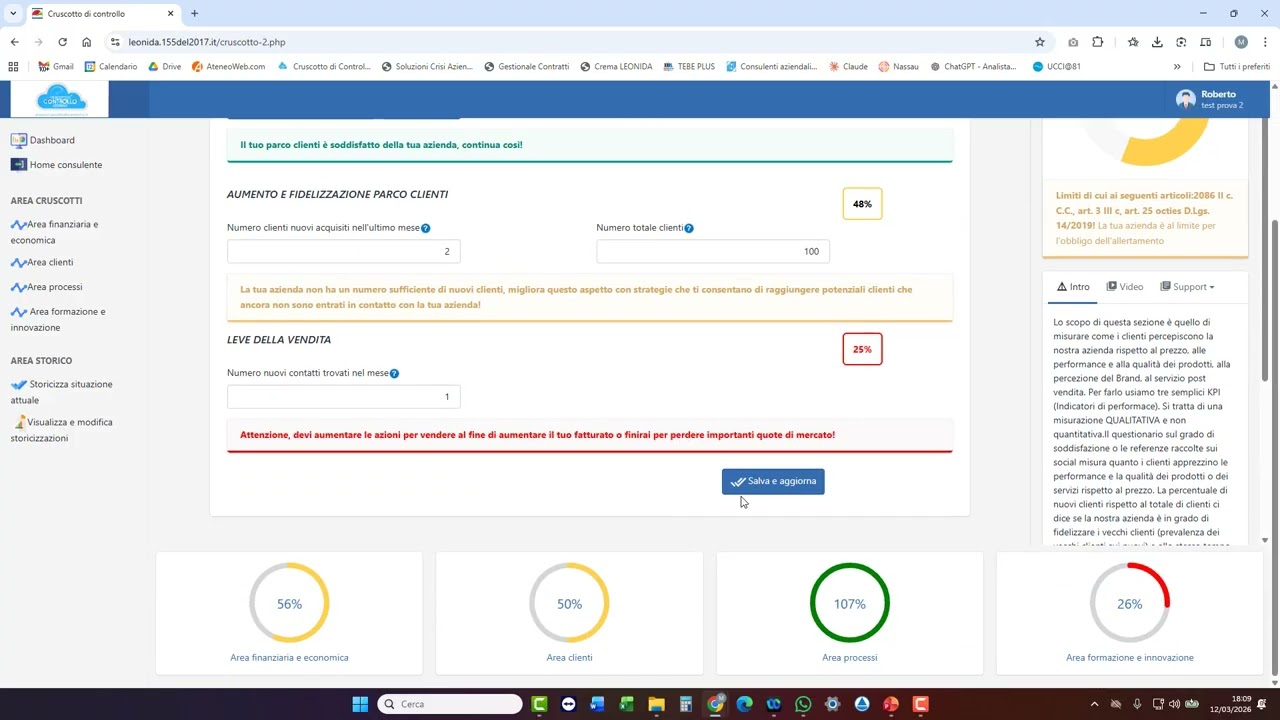Screen dimensions: 1280x720
Task: Click the Numero totale clienti input field
Action: click(x=712, y=252)
